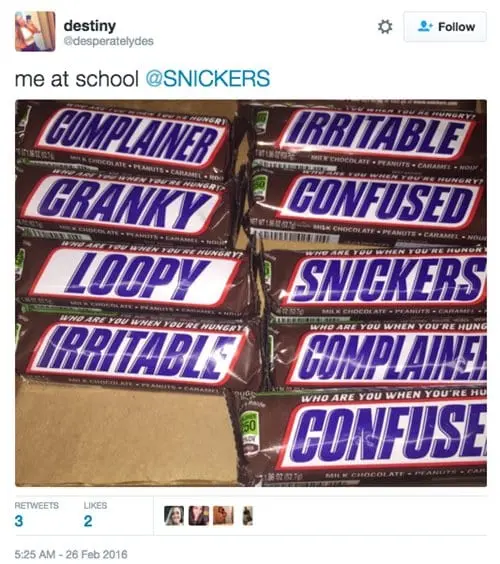Screen dimensions: 500x564
Task: Click the CRANKY candy bar in photo
Action: point(124,205)
